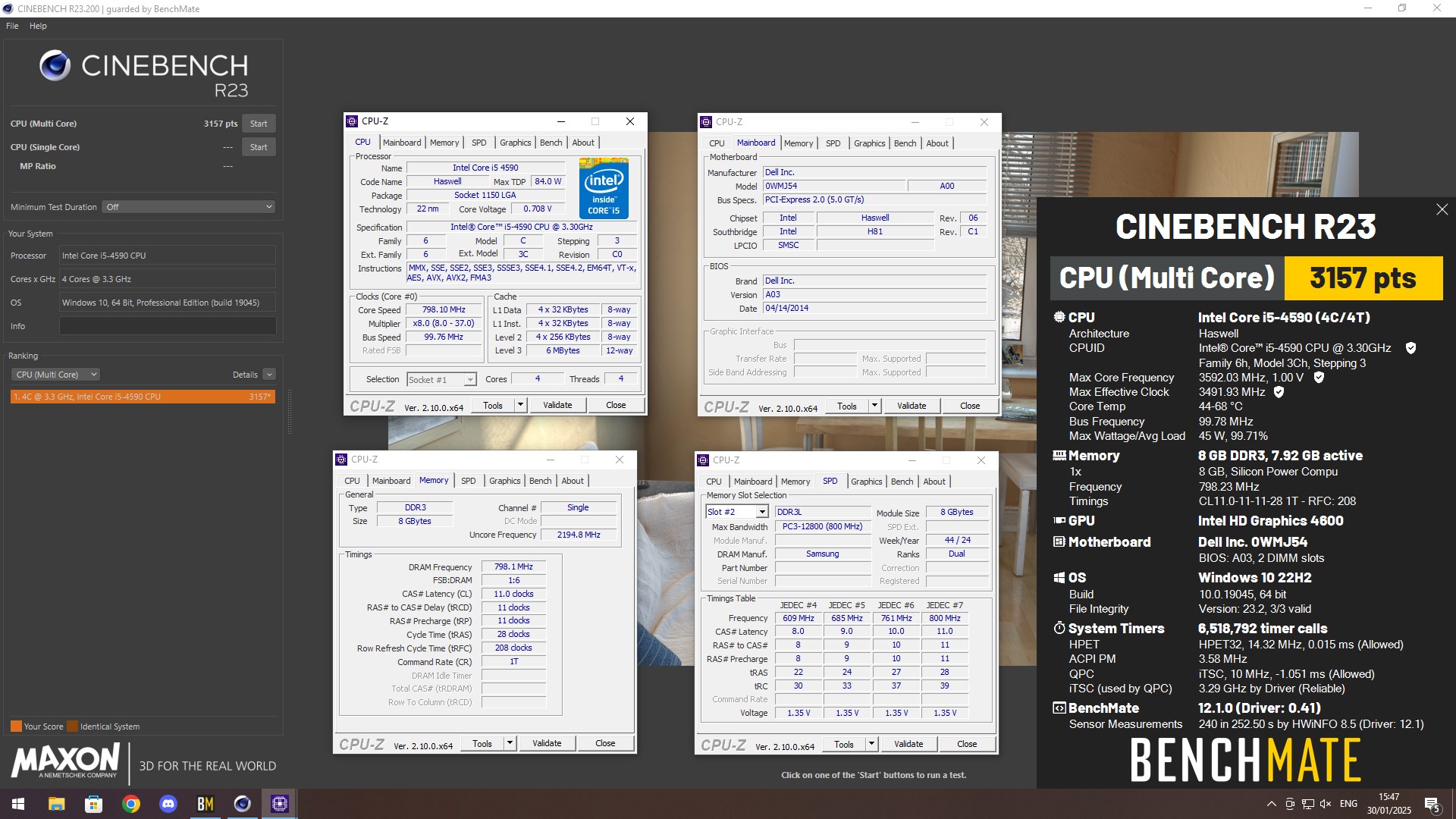Open Tools dropdown arrow in Mainboard CPU-Z window
Image resolution: width=1456 pixels, height=819 pixels.
pos(875,406)
